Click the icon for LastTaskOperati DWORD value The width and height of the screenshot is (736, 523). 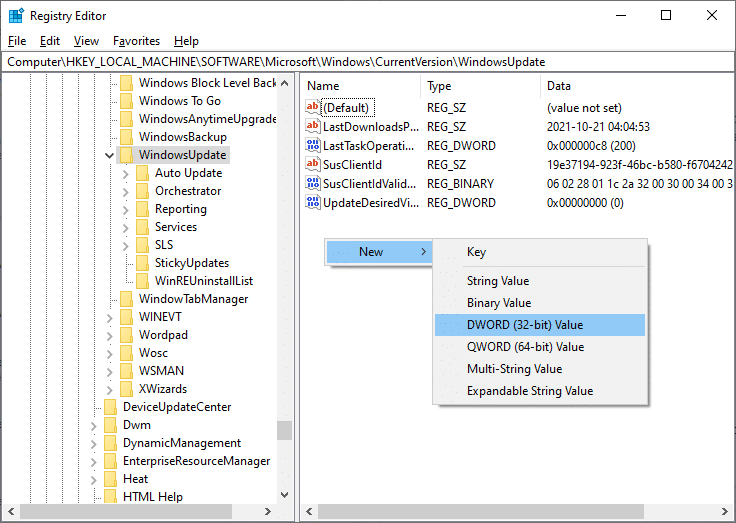tap(313, 146)
